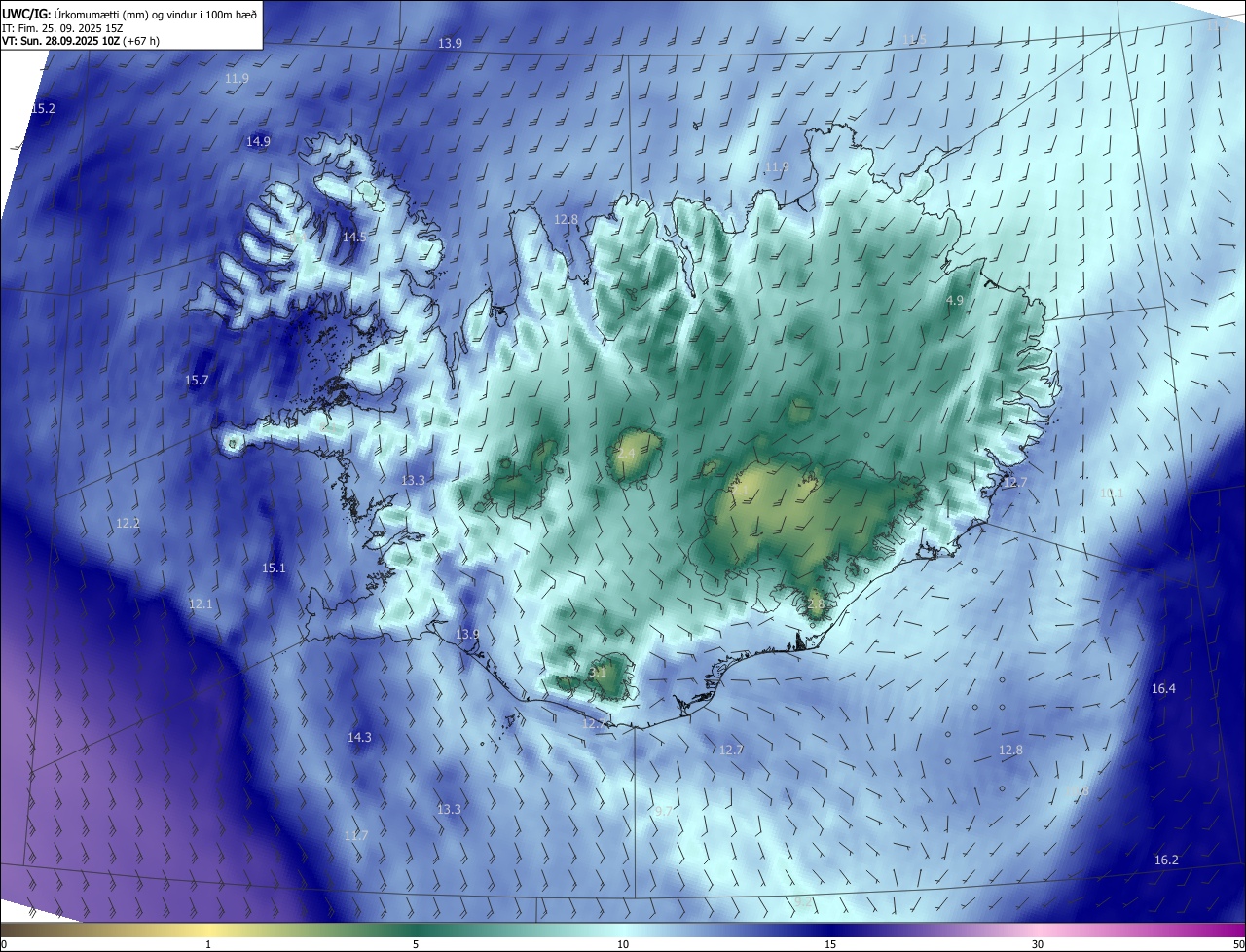1246x952 pixels.
Task: Click the 16.4 value label
Action: 1163,688
